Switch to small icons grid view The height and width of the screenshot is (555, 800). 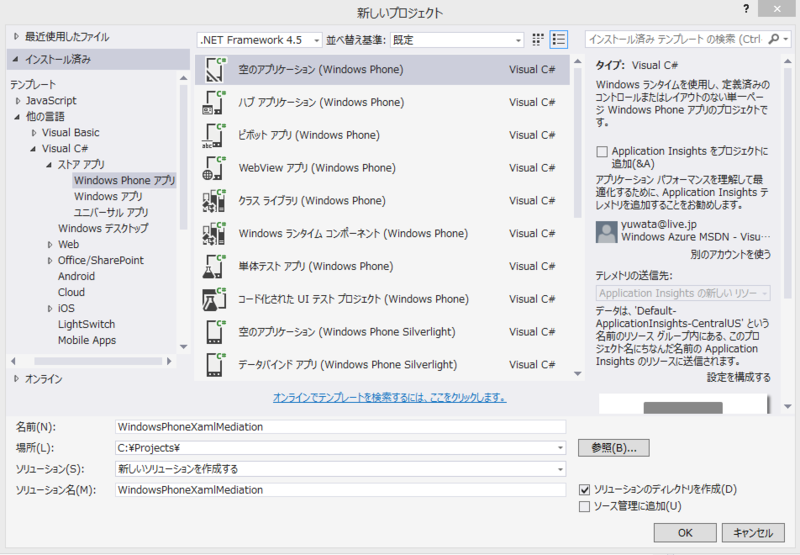pyautogui.click(x=538, y=40)
